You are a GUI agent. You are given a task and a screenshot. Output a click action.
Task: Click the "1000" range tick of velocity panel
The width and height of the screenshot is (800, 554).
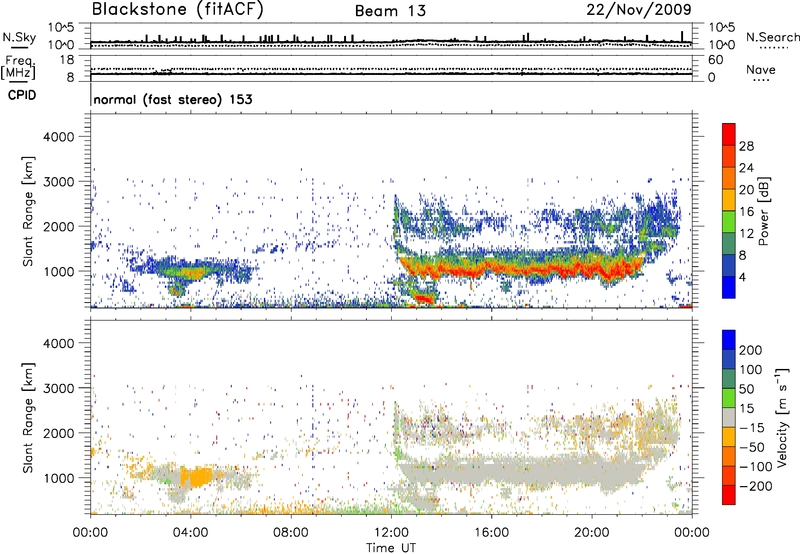pos(59,479)
